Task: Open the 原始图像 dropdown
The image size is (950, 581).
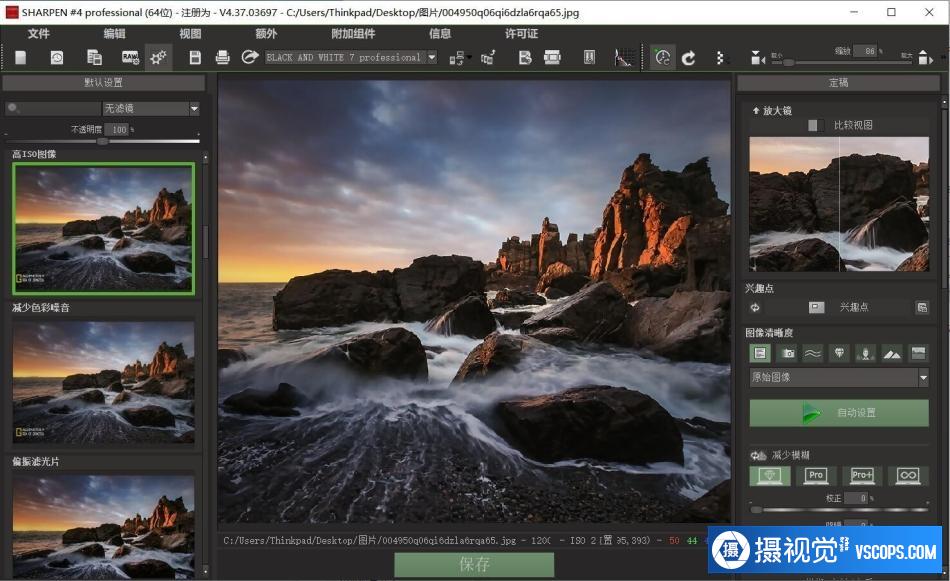Action: pos(839,377)
